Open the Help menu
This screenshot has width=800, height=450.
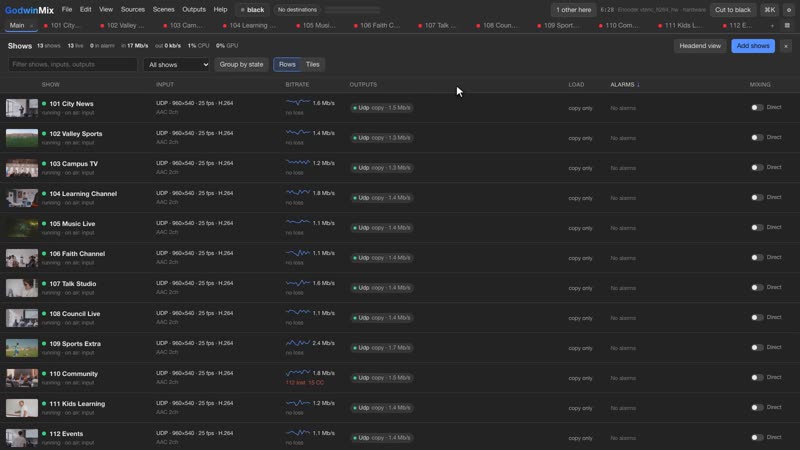(x=220, y=10)
